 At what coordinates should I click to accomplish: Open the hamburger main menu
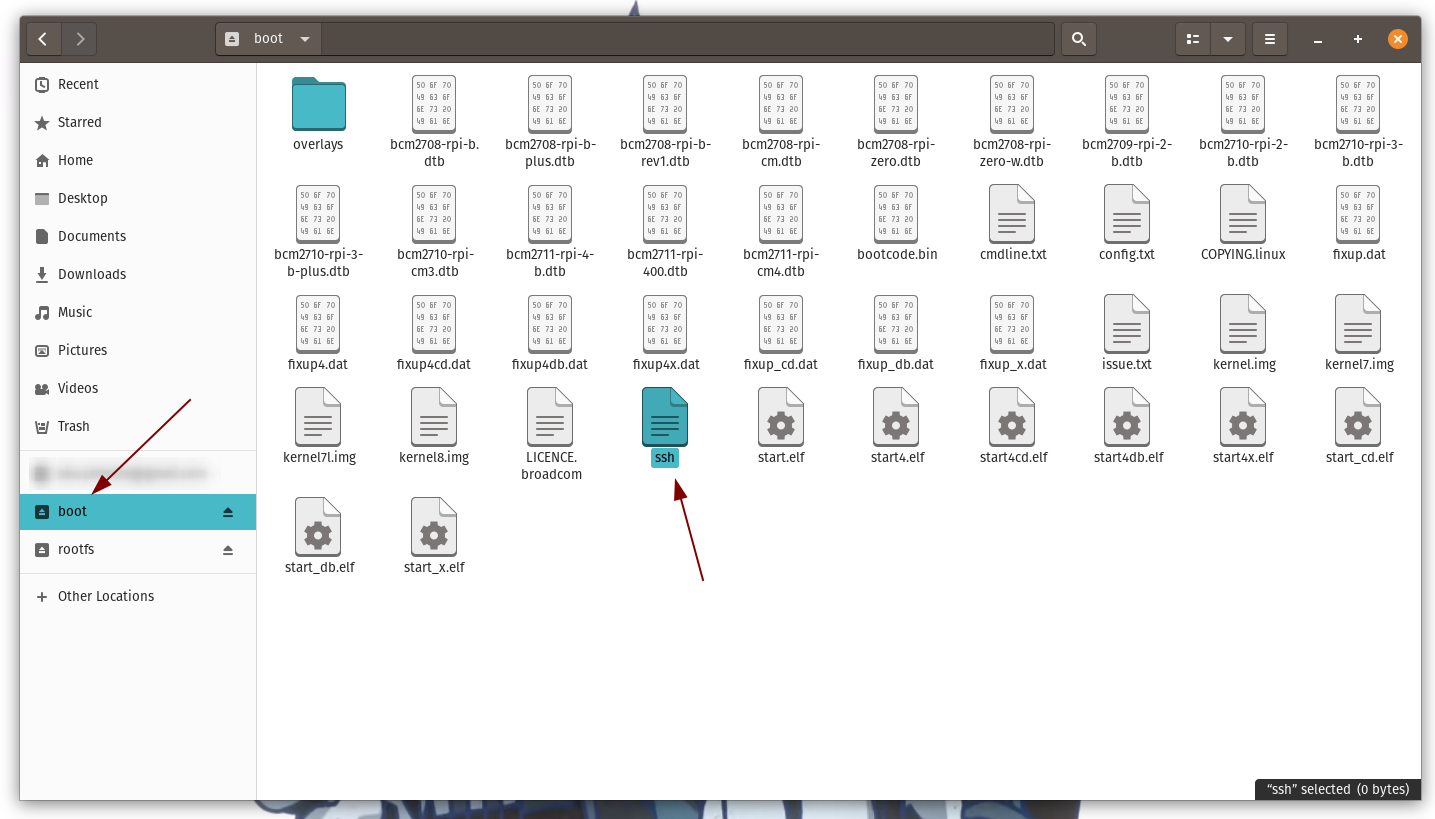(x=1270, y=39)
